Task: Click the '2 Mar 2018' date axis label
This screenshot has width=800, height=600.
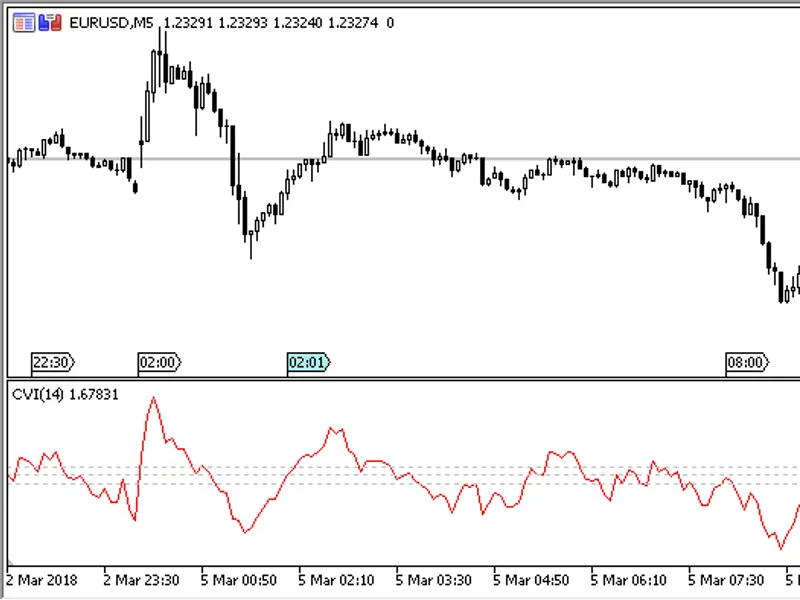Action: (42, 580)
